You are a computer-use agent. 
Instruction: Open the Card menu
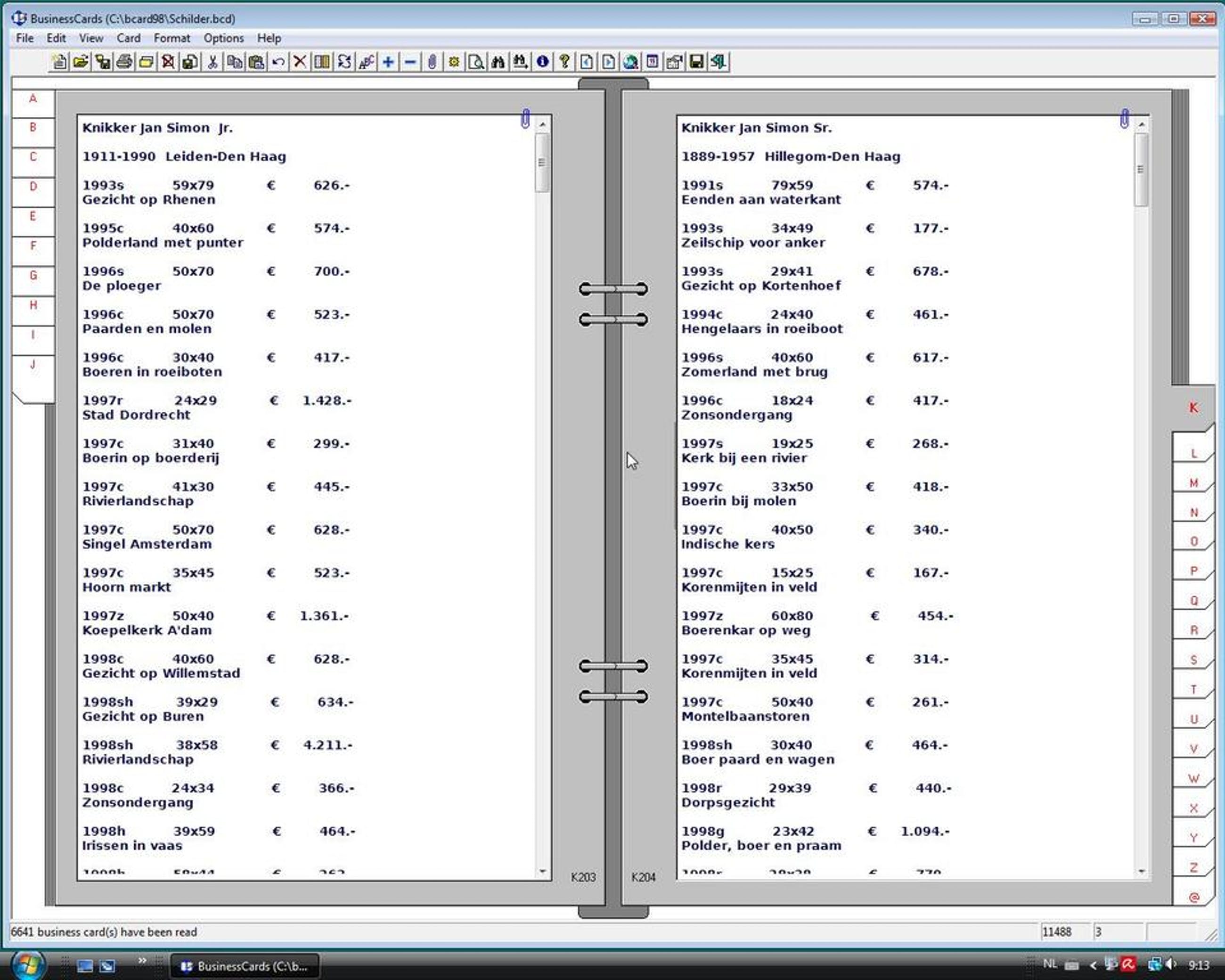tap(129, 38)
